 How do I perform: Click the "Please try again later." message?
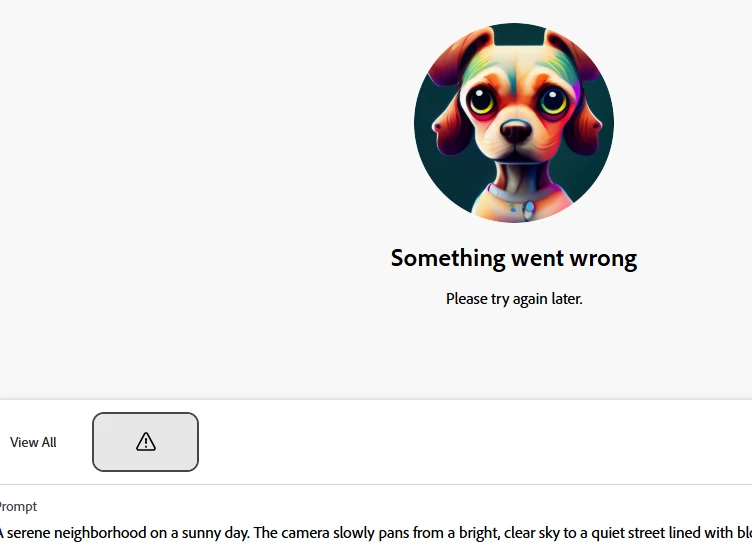click(x=514, y=299)
